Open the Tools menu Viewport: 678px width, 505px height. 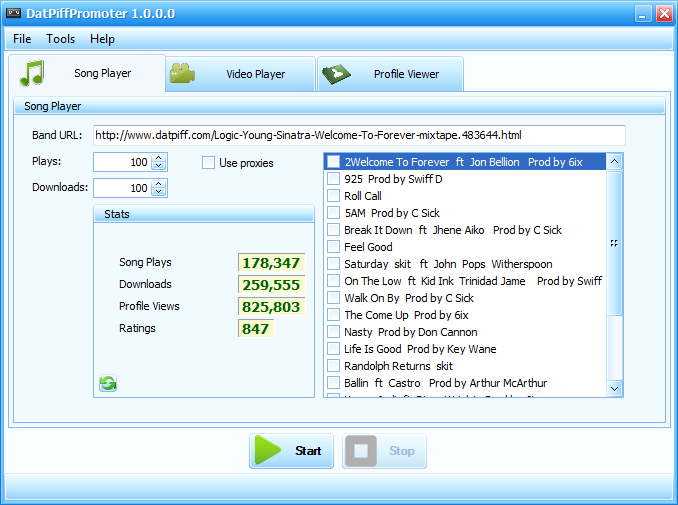(61, 39)
